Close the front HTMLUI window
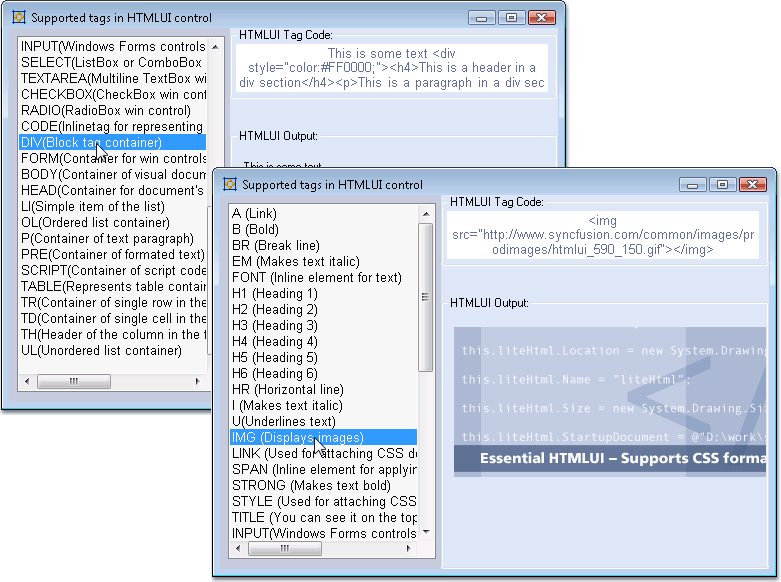Viewport: 781px width, 582px height. pos(753,185)
